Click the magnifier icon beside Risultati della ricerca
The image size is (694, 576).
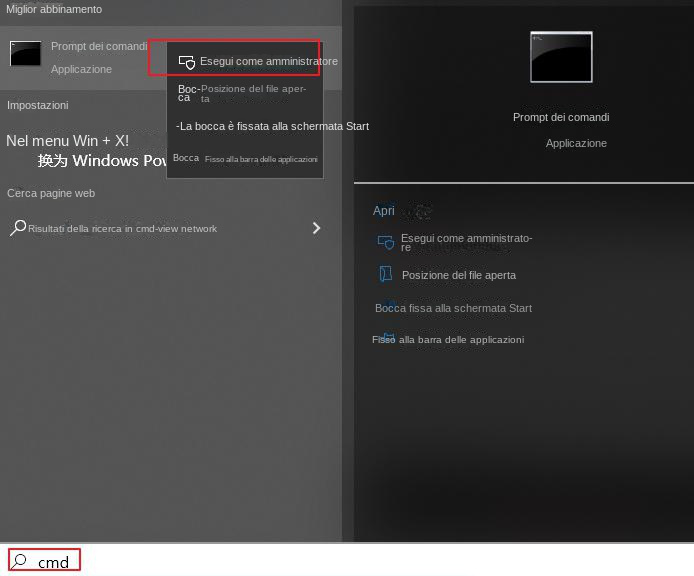click(18, 228)
